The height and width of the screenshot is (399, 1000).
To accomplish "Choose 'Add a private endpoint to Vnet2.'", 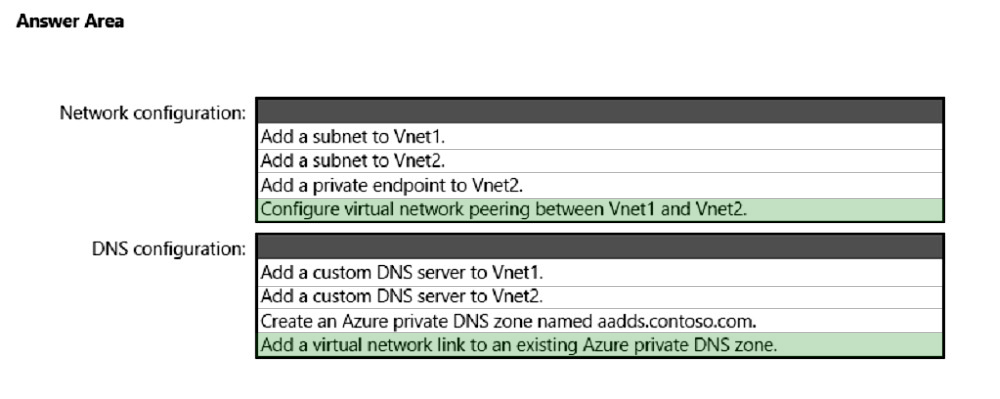I will pyautogui.click(x=599, y=185).
